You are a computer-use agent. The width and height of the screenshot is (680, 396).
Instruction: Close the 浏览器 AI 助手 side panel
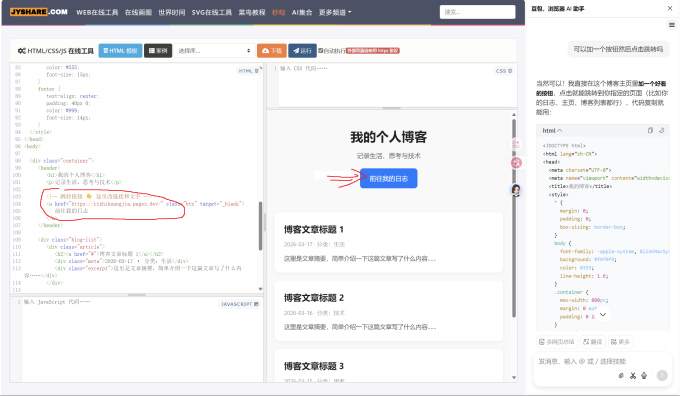tap(670, 8)
